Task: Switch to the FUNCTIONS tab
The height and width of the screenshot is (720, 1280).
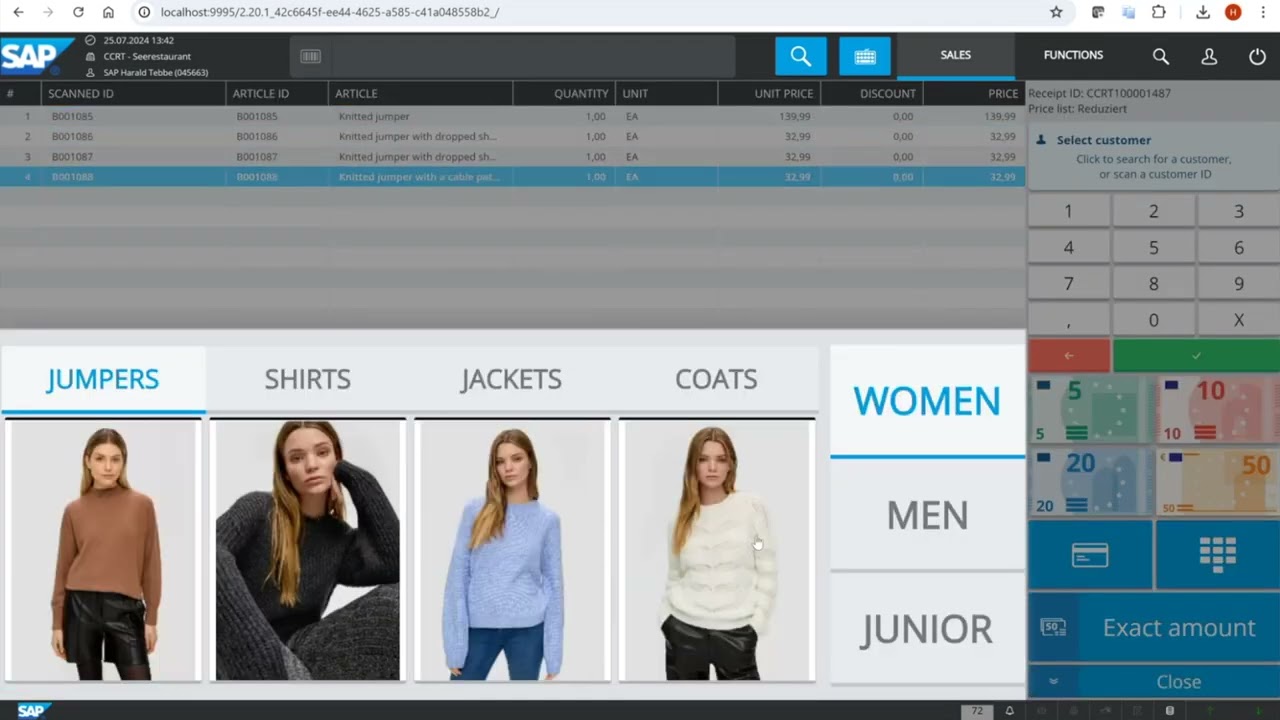Action: click(x=1073, y=56)
